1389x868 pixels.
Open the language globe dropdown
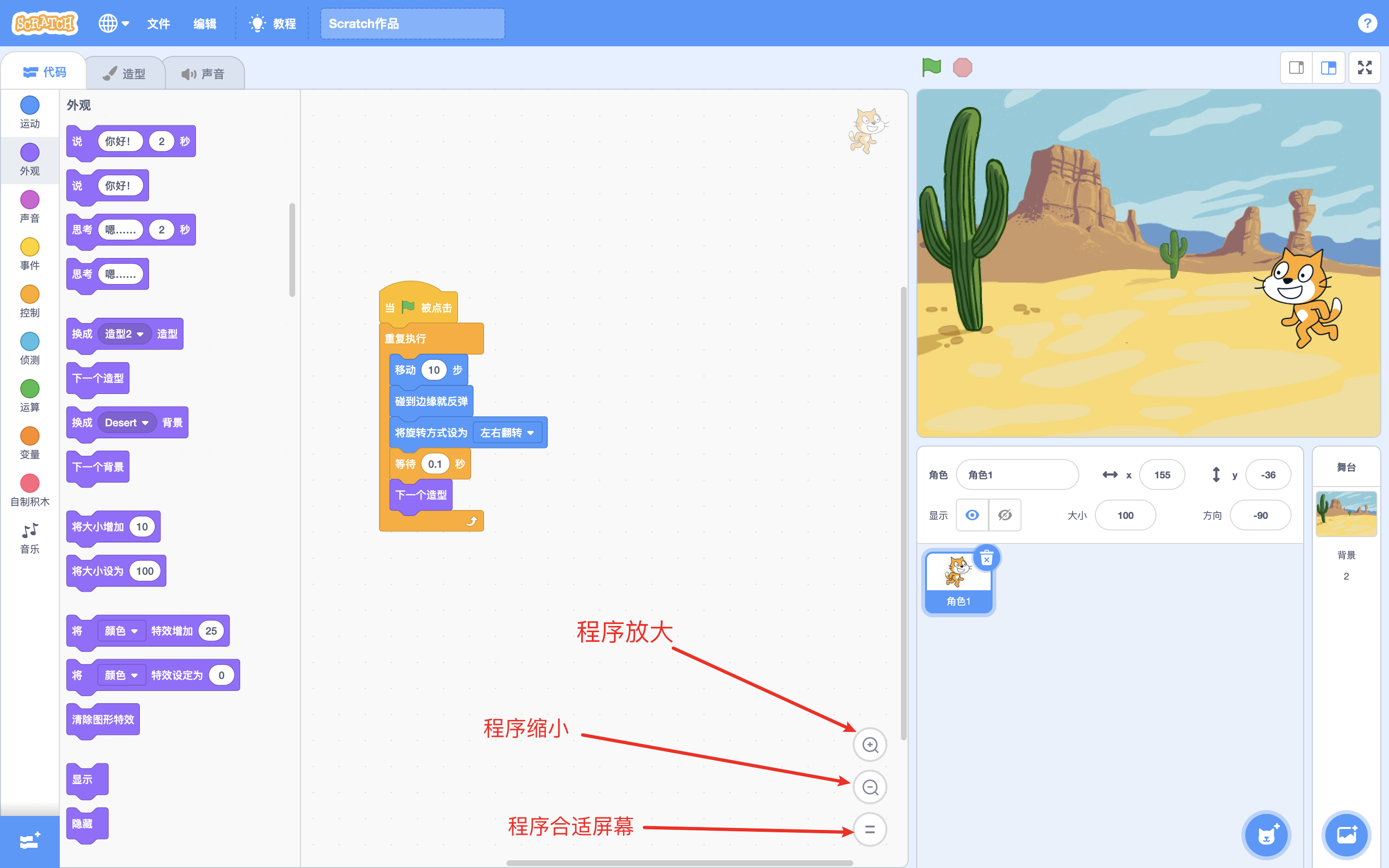point(114,24)
